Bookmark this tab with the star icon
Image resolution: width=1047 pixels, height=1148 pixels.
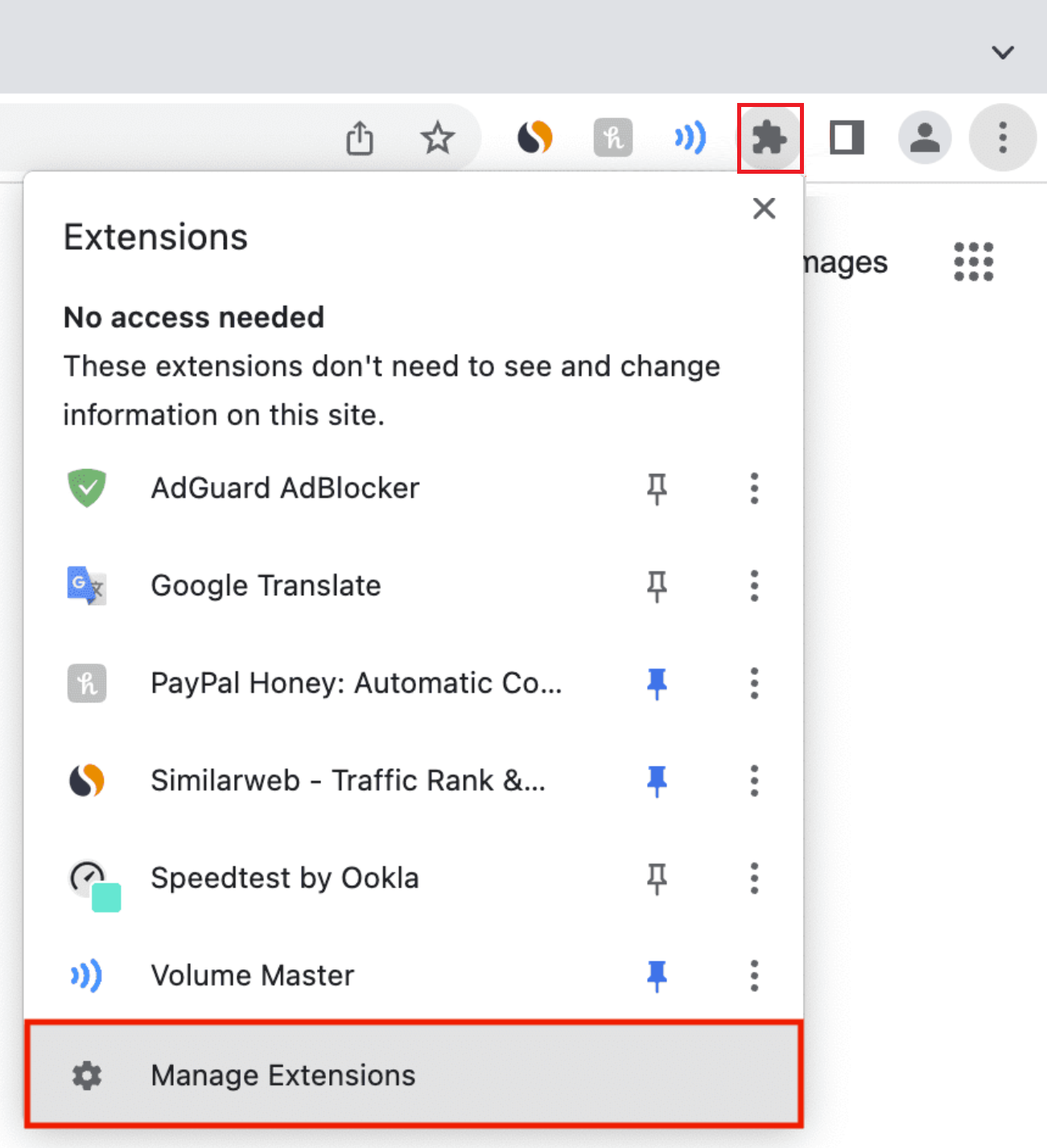pos(438,138)
